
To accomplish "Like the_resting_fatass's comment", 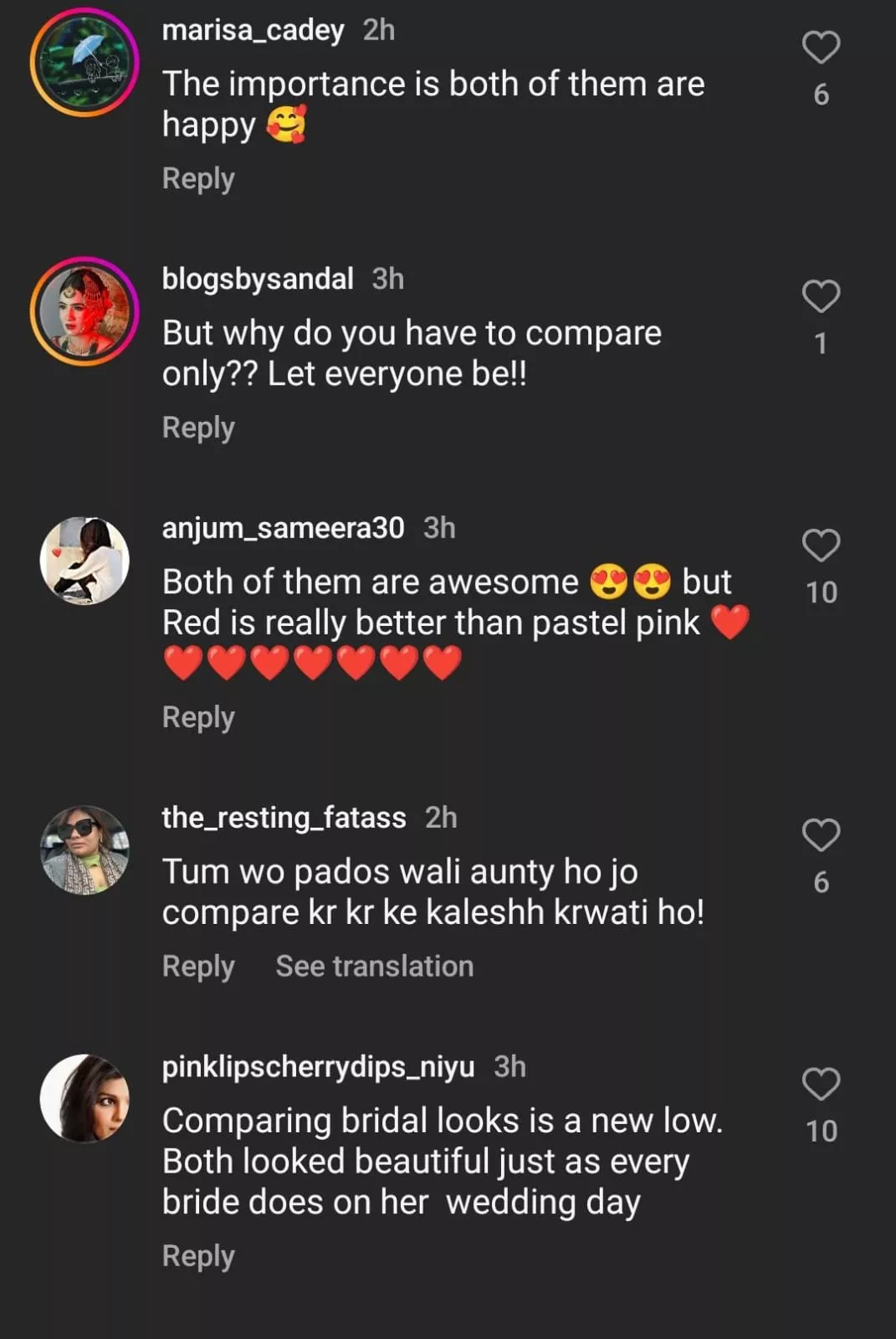I will (x=821, y=835).
